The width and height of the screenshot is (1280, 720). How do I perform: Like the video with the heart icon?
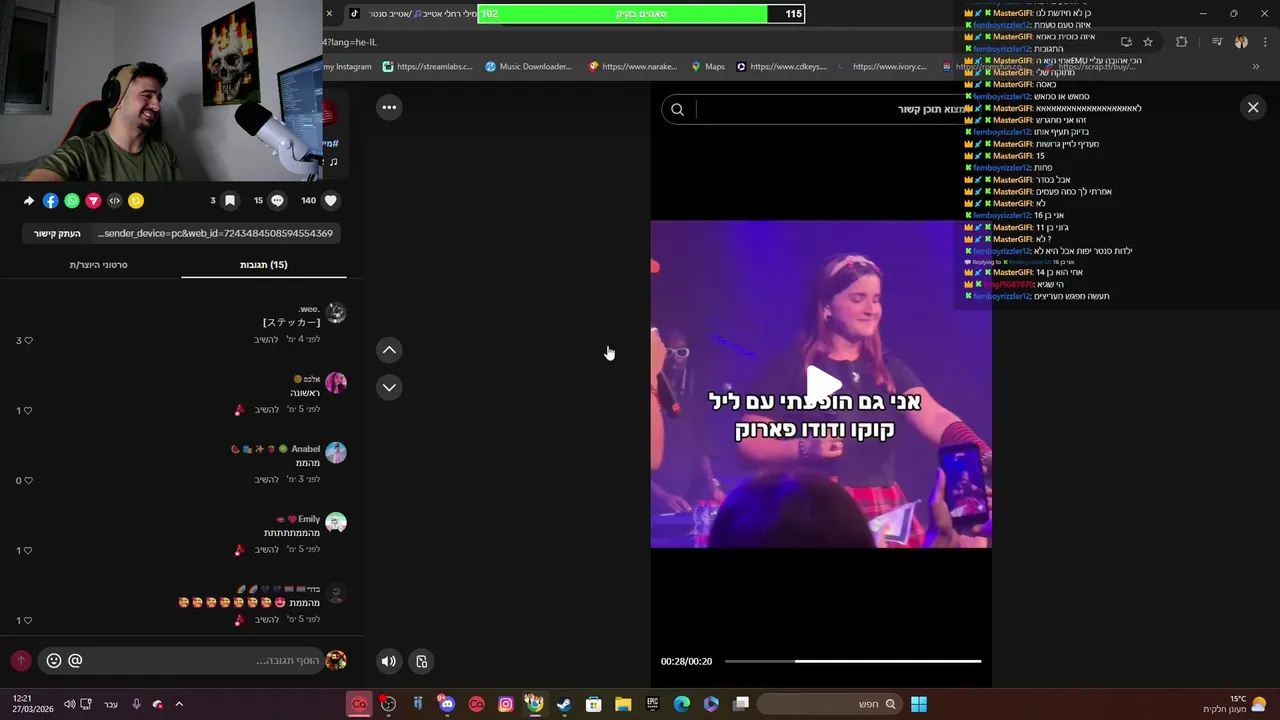click(x=331, y=200)
